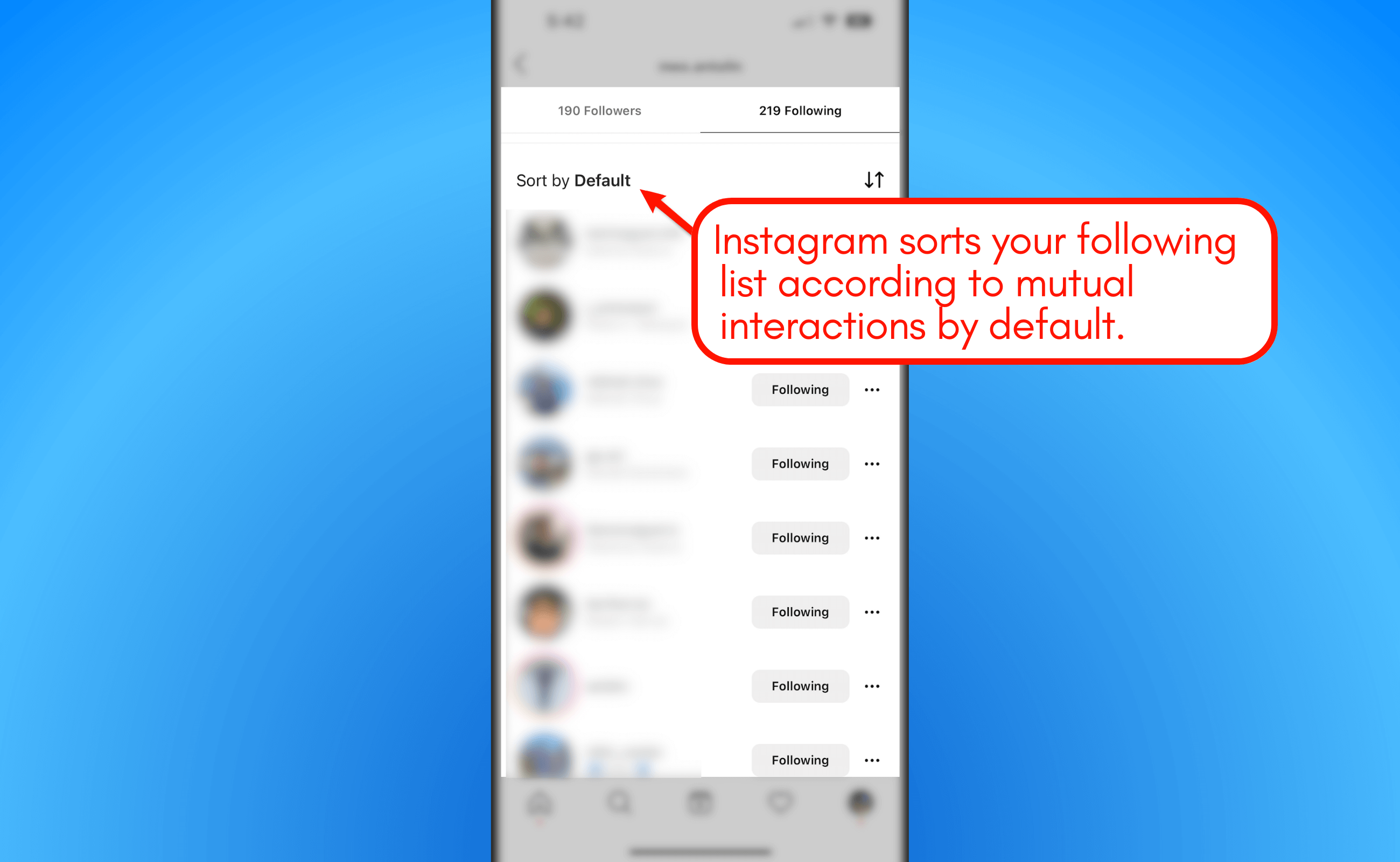
Task: Tap the three-dot menu for second account
Action: click(x=872, y=464)
